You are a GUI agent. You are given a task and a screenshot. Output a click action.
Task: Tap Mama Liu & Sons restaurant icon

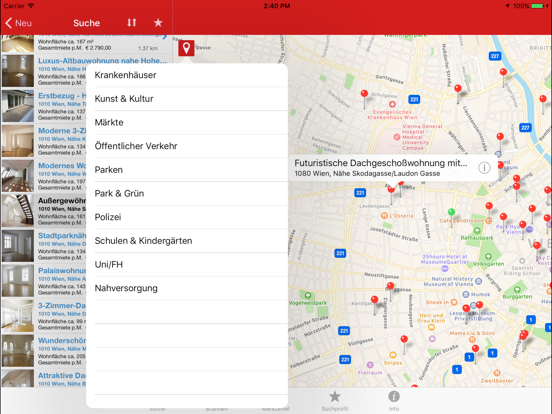click(472, 340)
